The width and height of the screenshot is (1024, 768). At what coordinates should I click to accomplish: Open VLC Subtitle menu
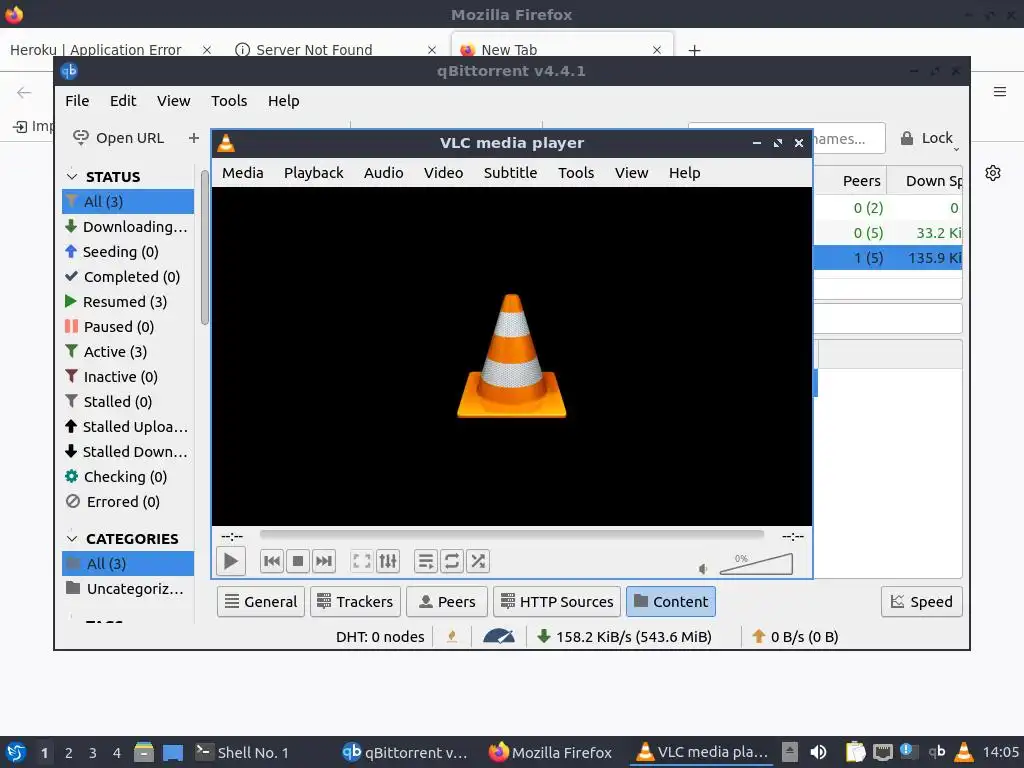(510, 173)
